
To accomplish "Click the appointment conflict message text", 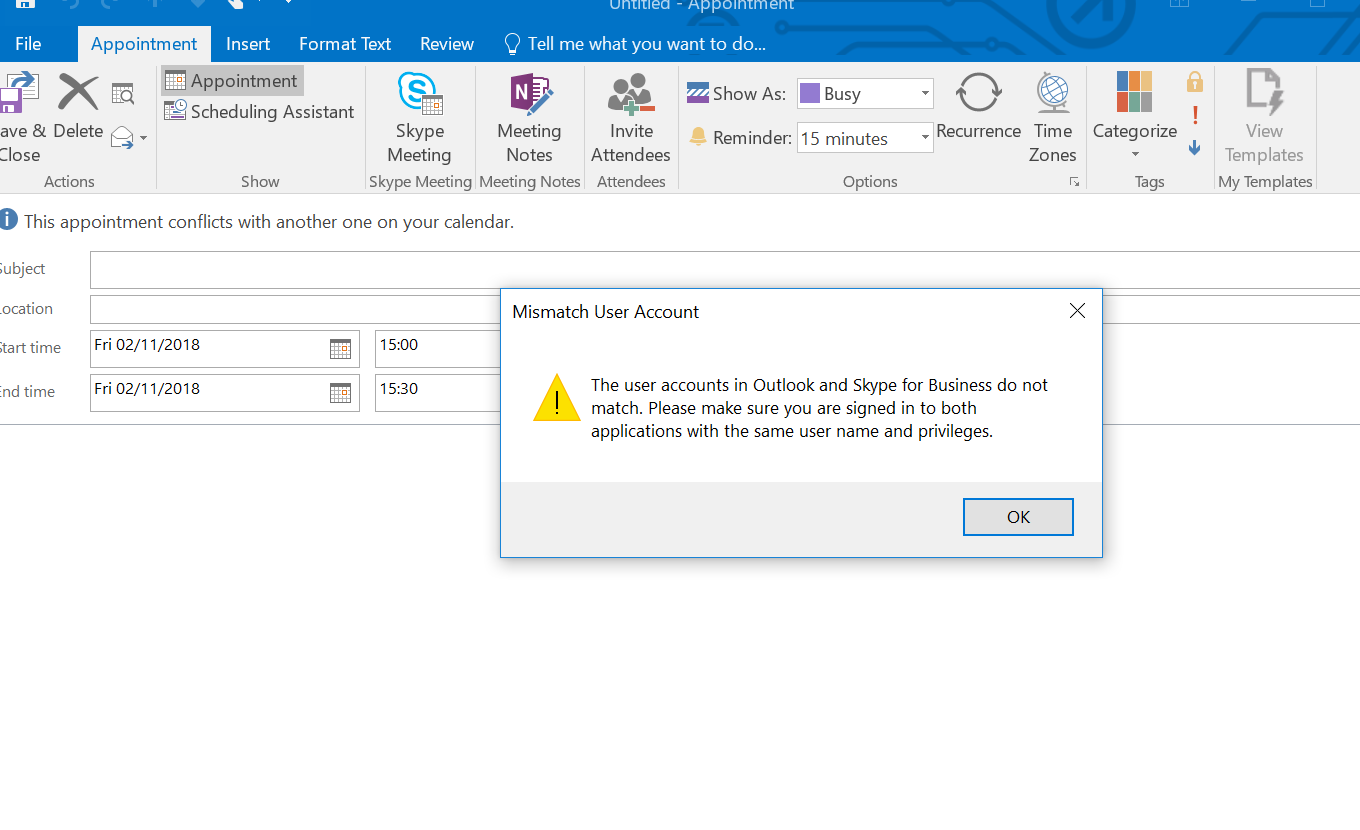I will point(269,222).
